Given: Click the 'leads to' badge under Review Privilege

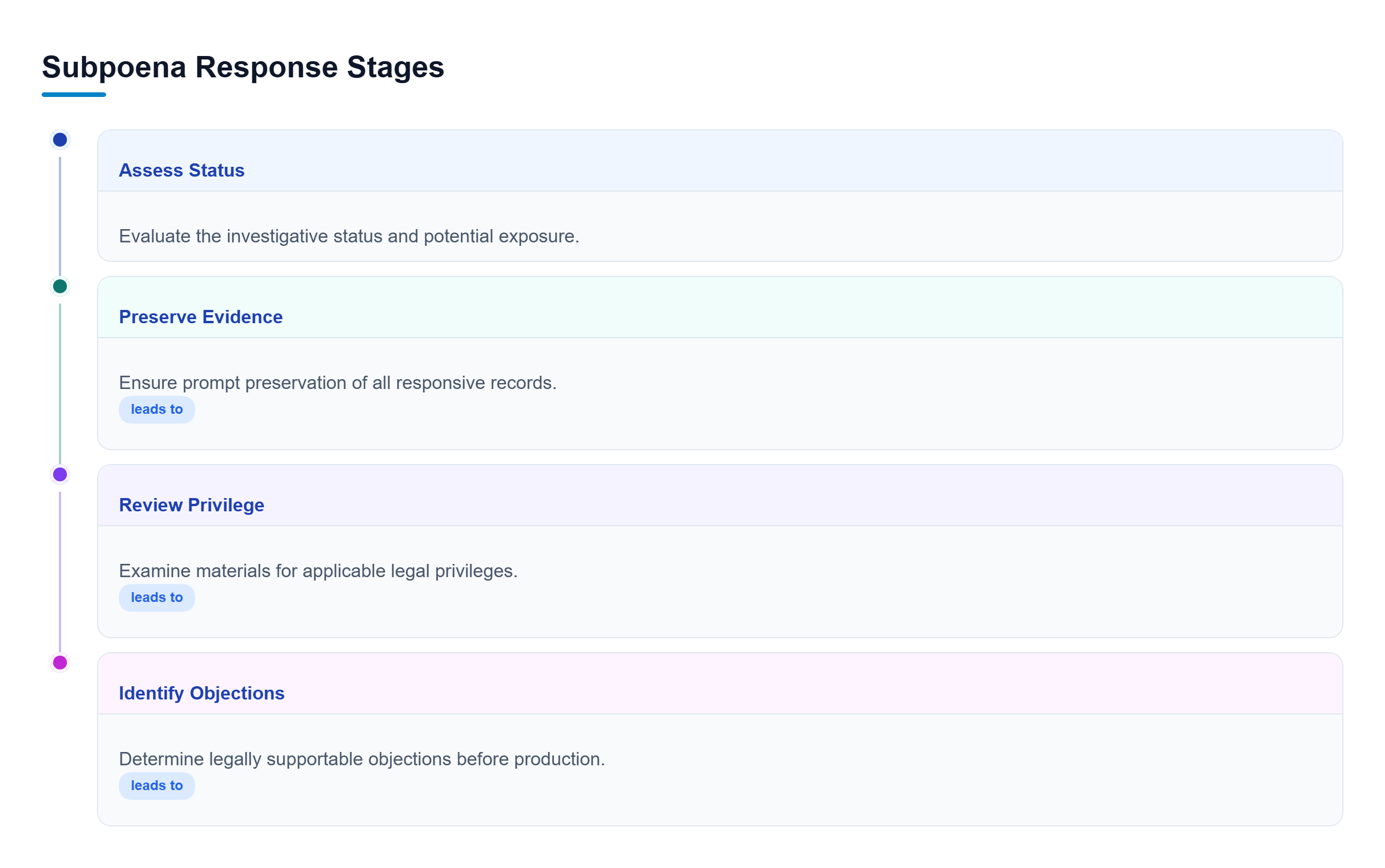Looking at the screenshot, I should coord(157,597).
